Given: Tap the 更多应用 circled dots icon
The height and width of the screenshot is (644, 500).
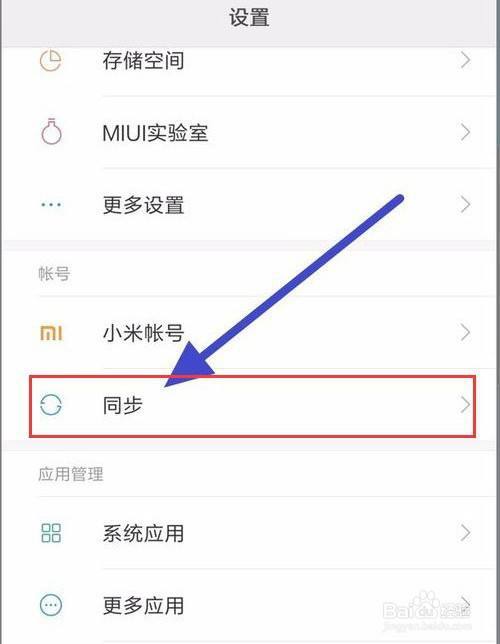Looking at the screenshot, I should (x=51, y=605).
